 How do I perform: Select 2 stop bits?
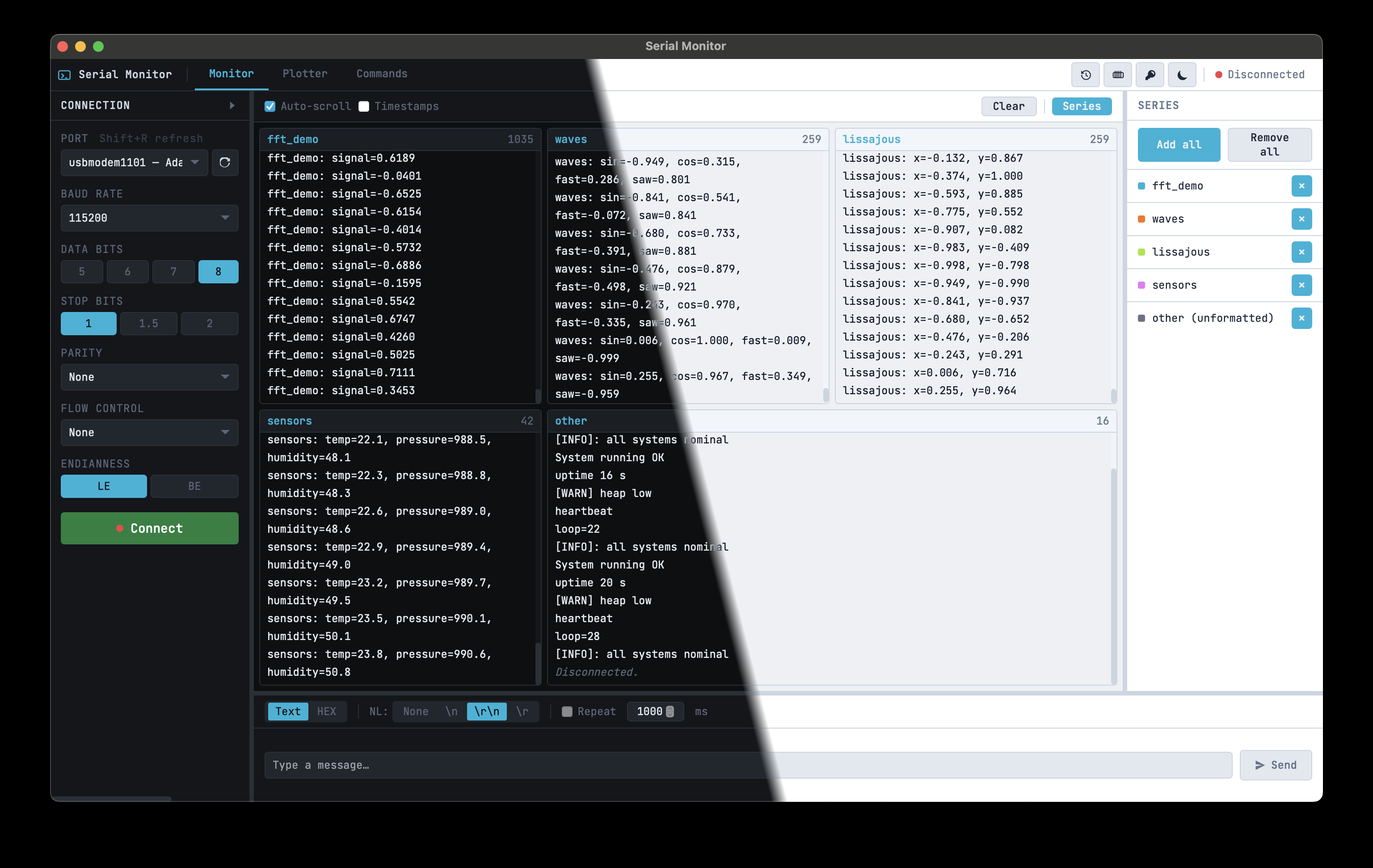[209, 323]
